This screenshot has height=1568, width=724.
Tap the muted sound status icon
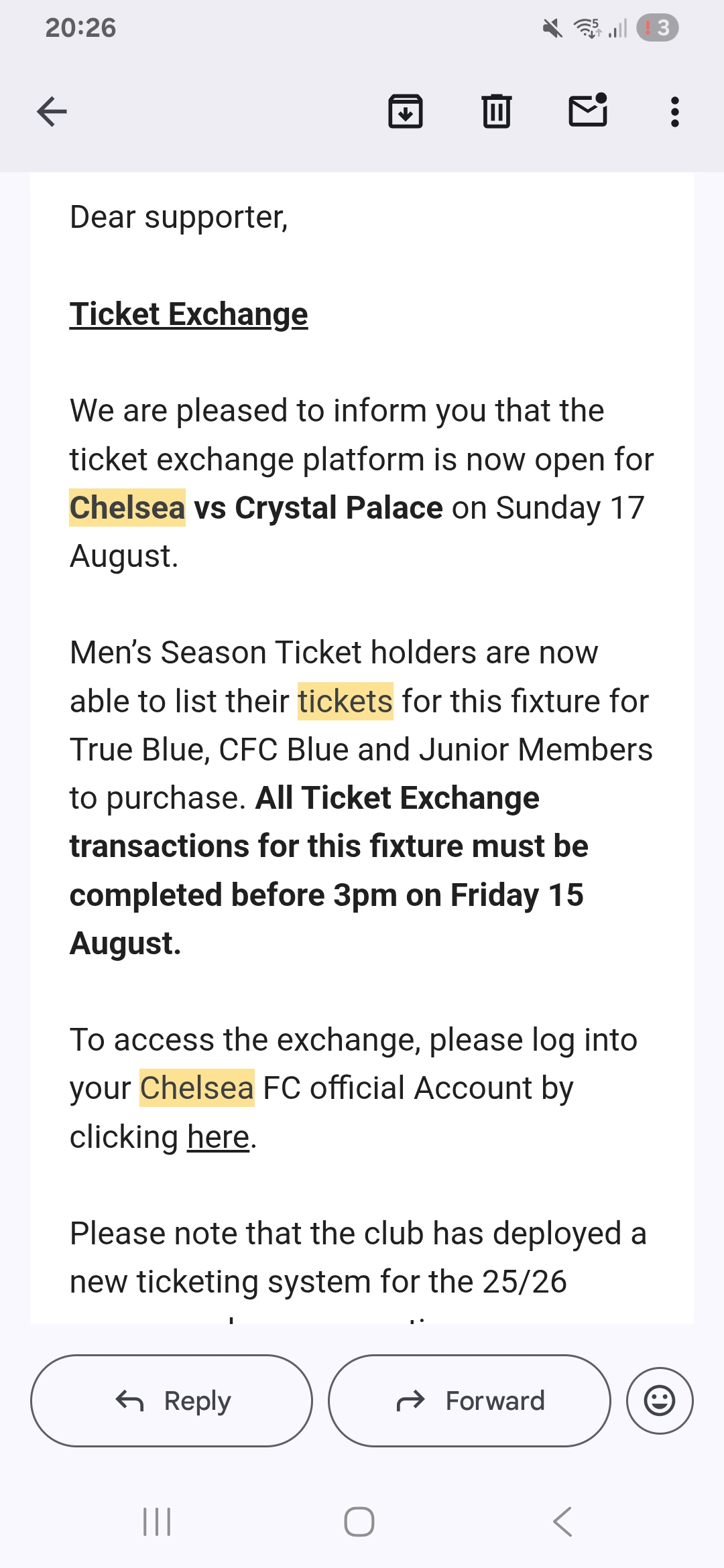(553, 28)
